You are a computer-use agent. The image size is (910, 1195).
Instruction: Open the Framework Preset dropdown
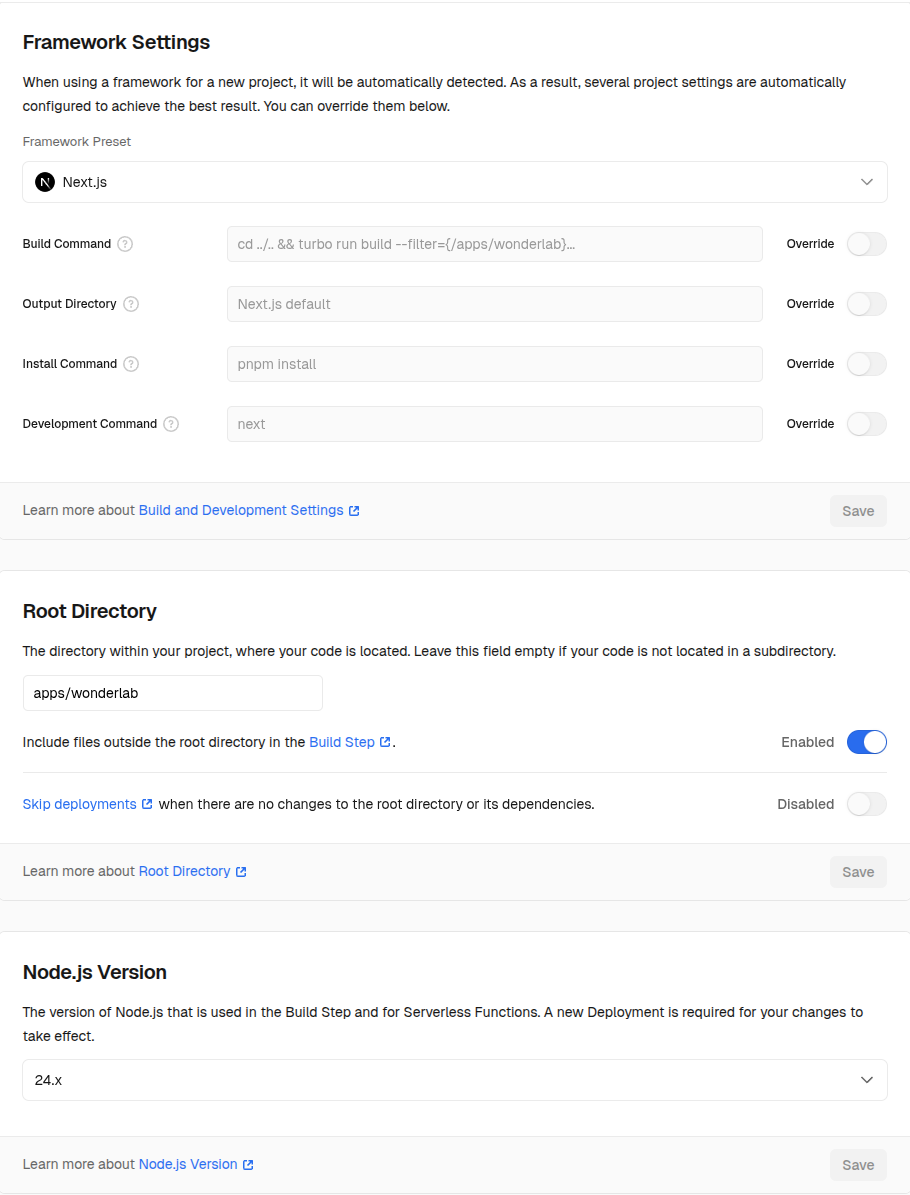[x=455, y=182]
